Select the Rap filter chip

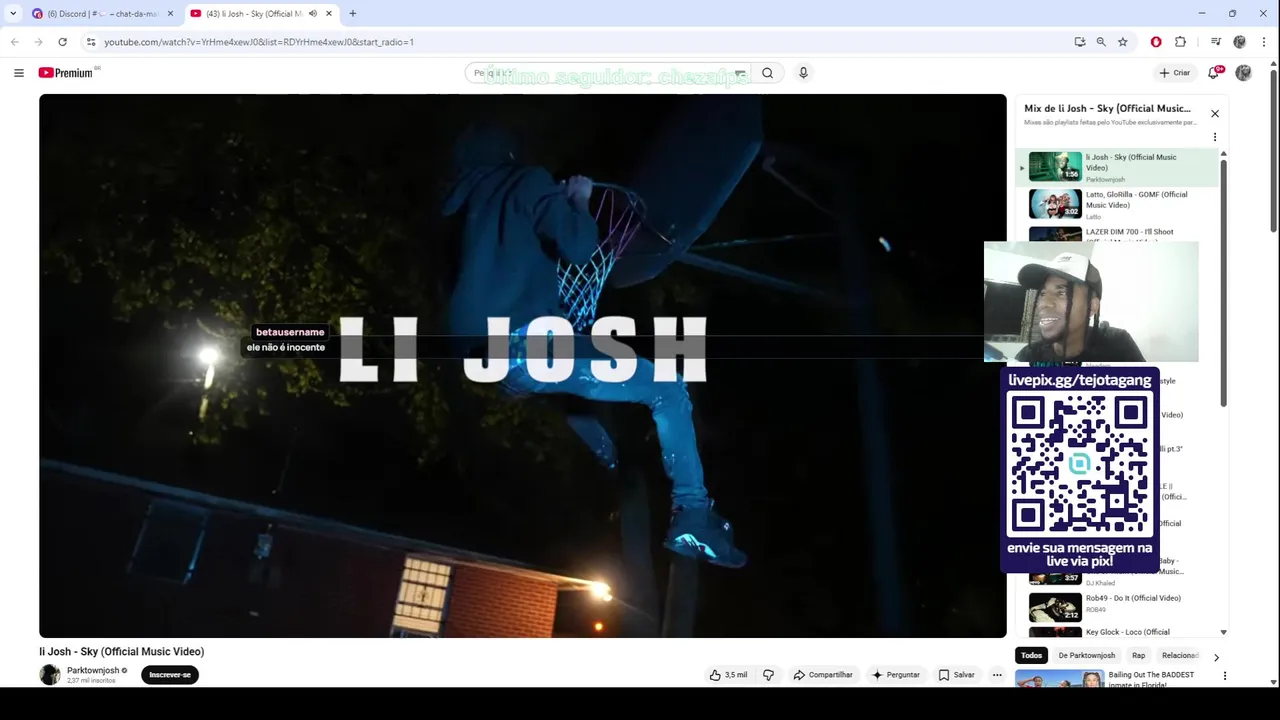[1138, 656]
